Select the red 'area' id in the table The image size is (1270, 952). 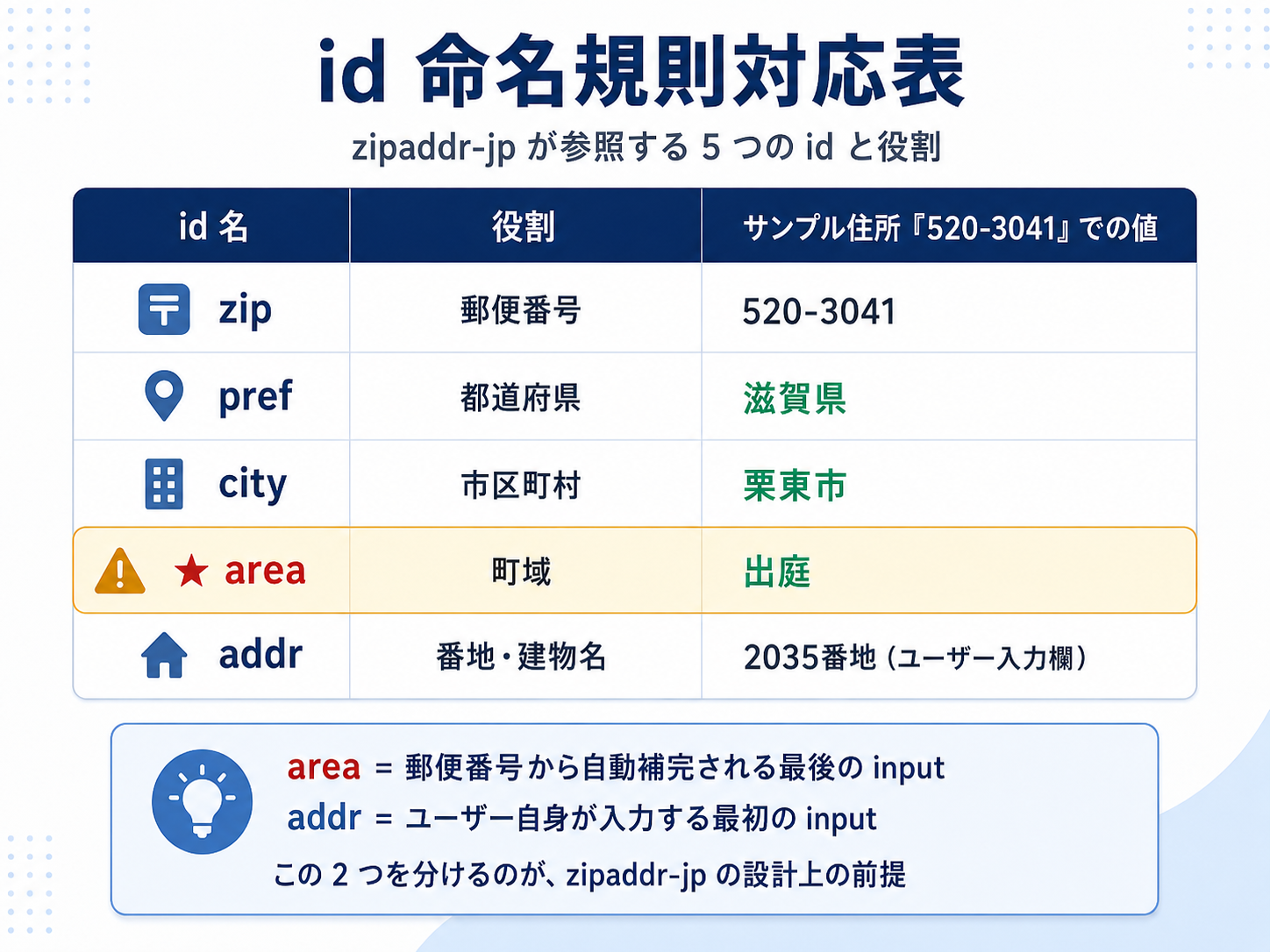coord(265,571)
